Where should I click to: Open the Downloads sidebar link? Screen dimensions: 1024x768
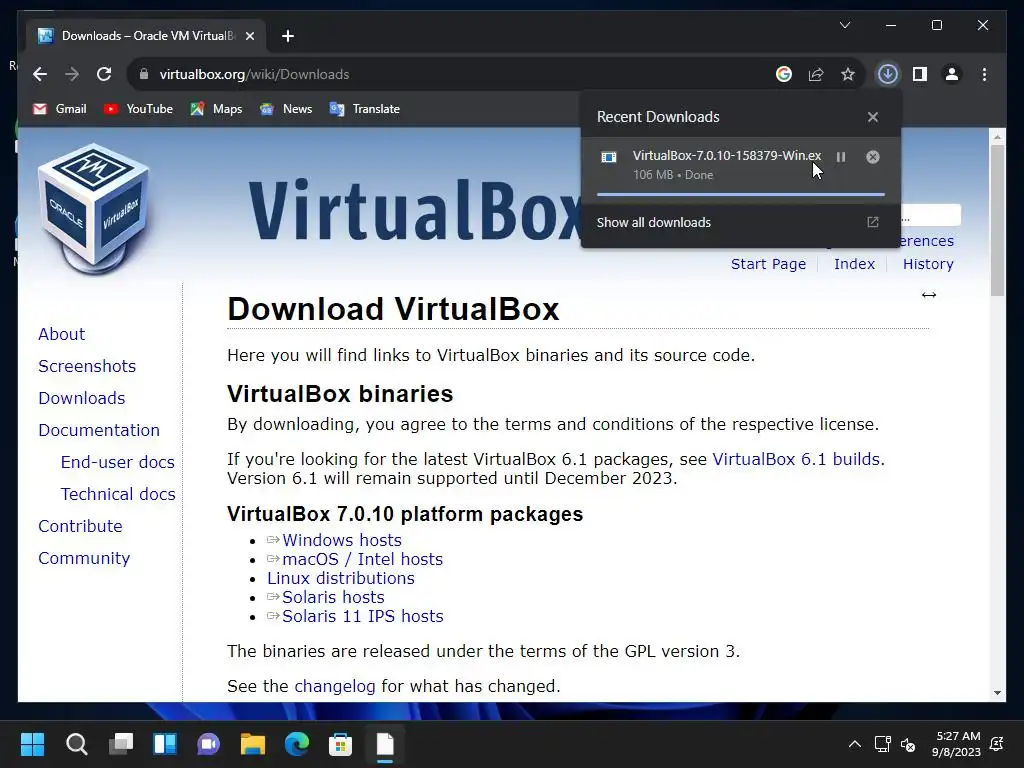(x=82, y=398)
